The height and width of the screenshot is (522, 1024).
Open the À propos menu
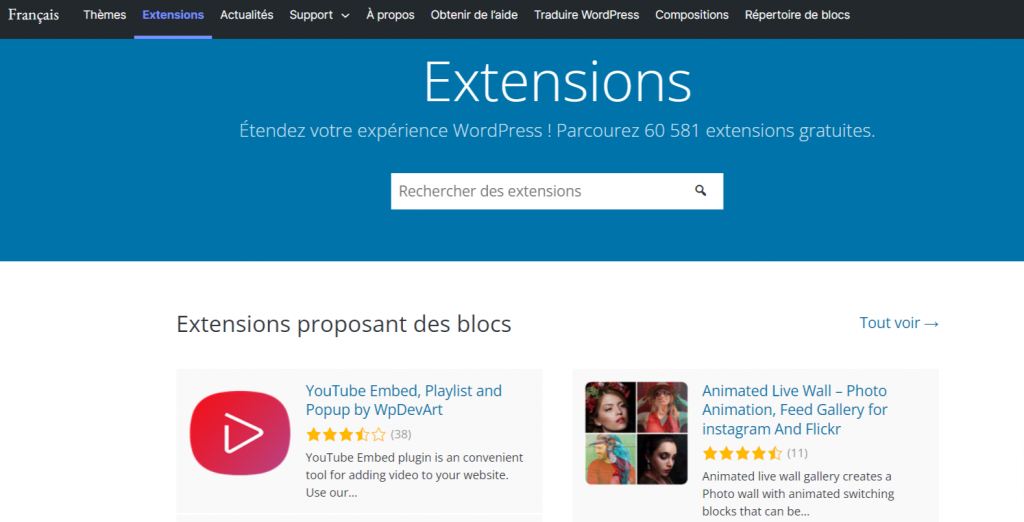[390, 15]
